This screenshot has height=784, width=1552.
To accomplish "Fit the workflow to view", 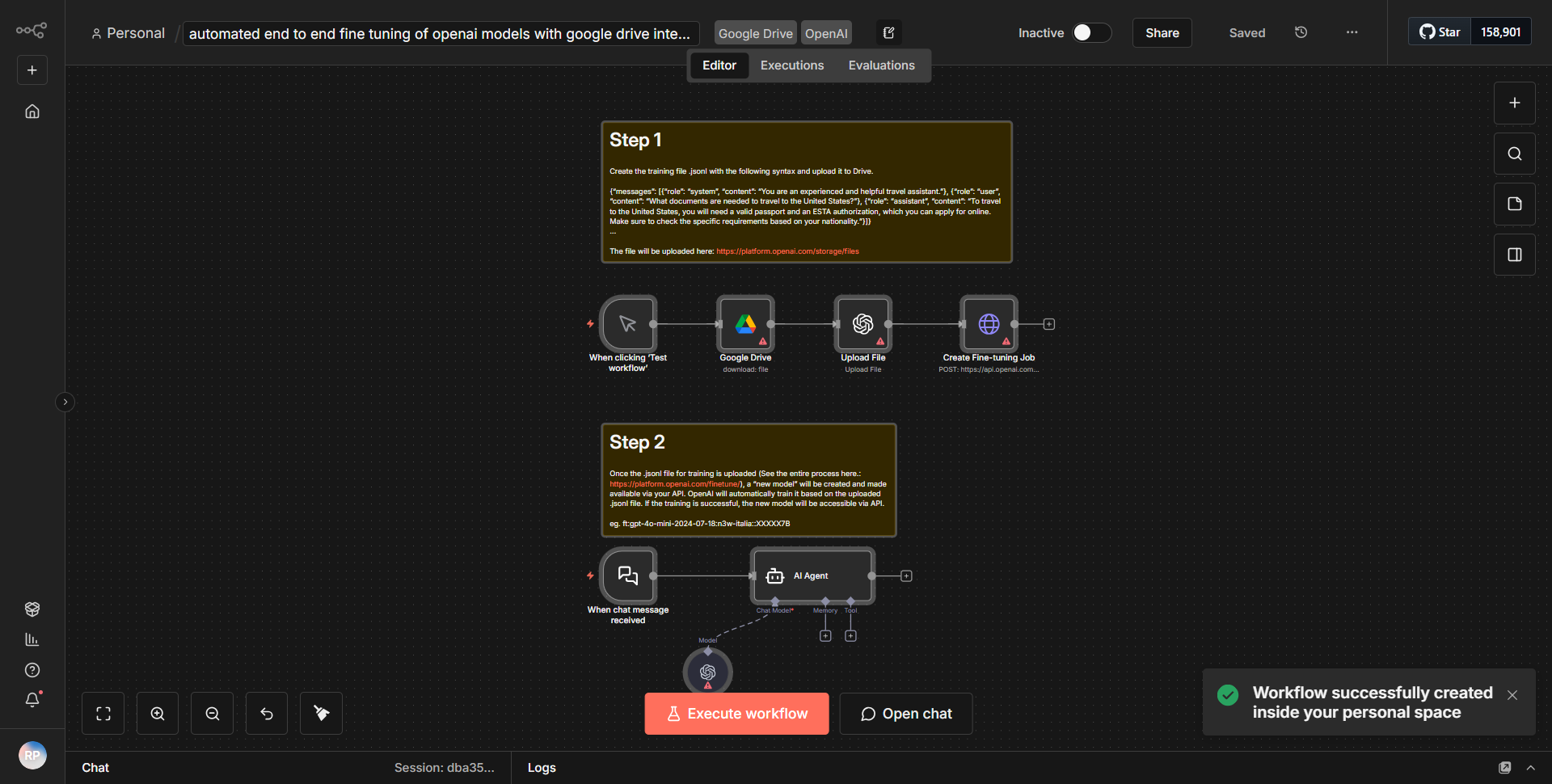I will tap(103, 713).
